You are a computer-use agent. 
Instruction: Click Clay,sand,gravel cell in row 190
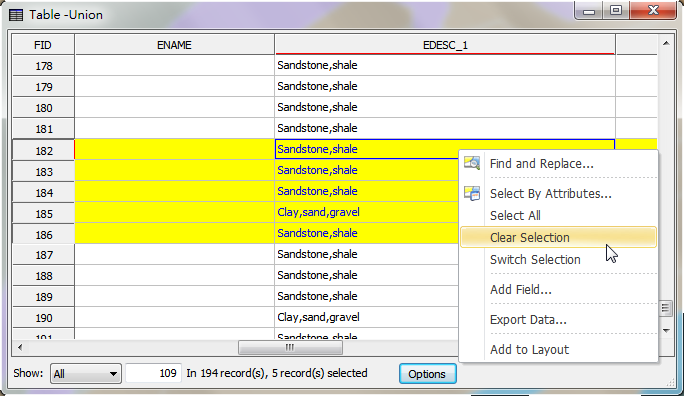pos(366,317)
